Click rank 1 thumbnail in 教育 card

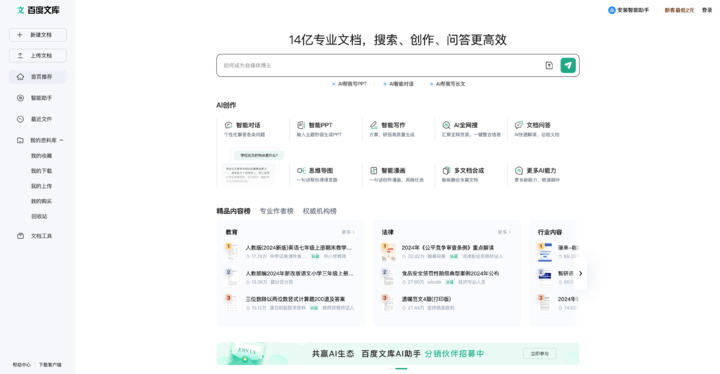231,252
